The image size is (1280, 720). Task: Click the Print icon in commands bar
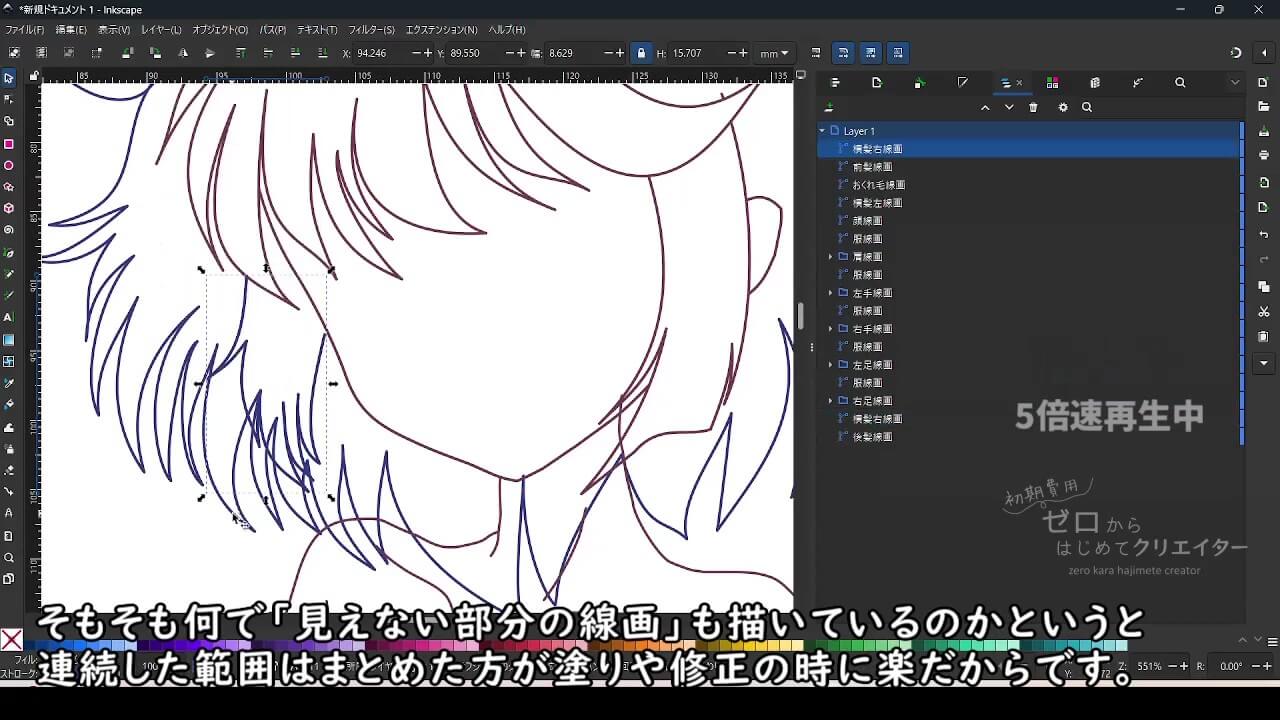click(x=1264, y=155)
